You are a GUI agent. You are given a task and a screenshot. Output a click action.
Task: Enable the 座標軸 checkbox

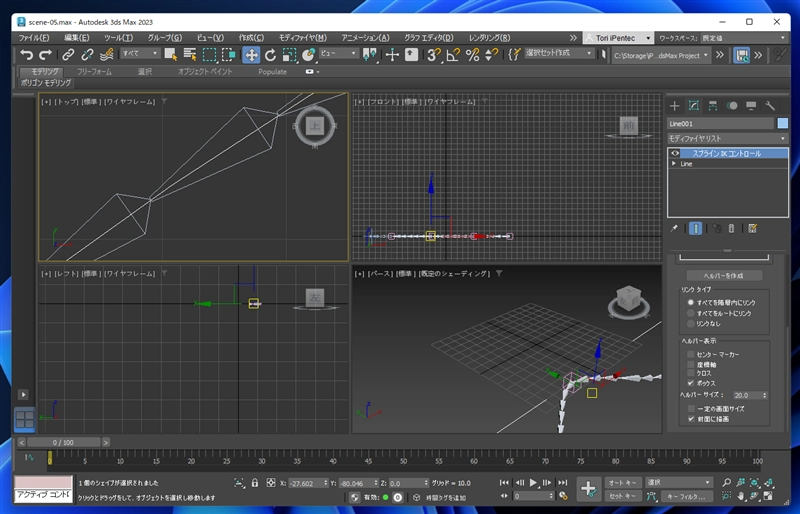click(691, 364)
